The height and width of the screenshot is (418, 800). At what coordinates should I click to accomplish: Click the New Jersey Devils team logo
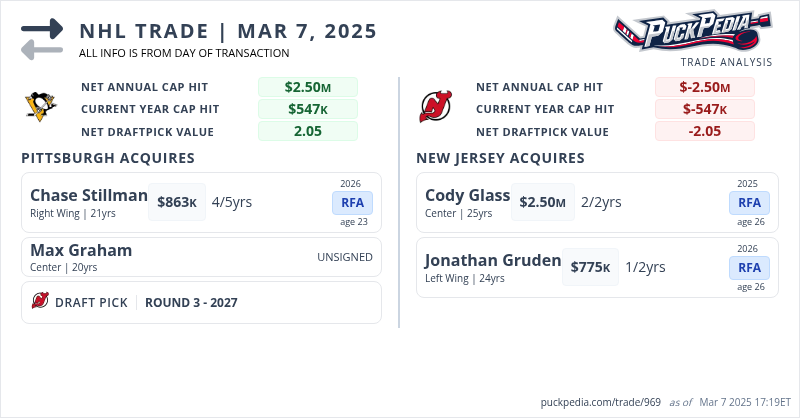coord(435,107)
